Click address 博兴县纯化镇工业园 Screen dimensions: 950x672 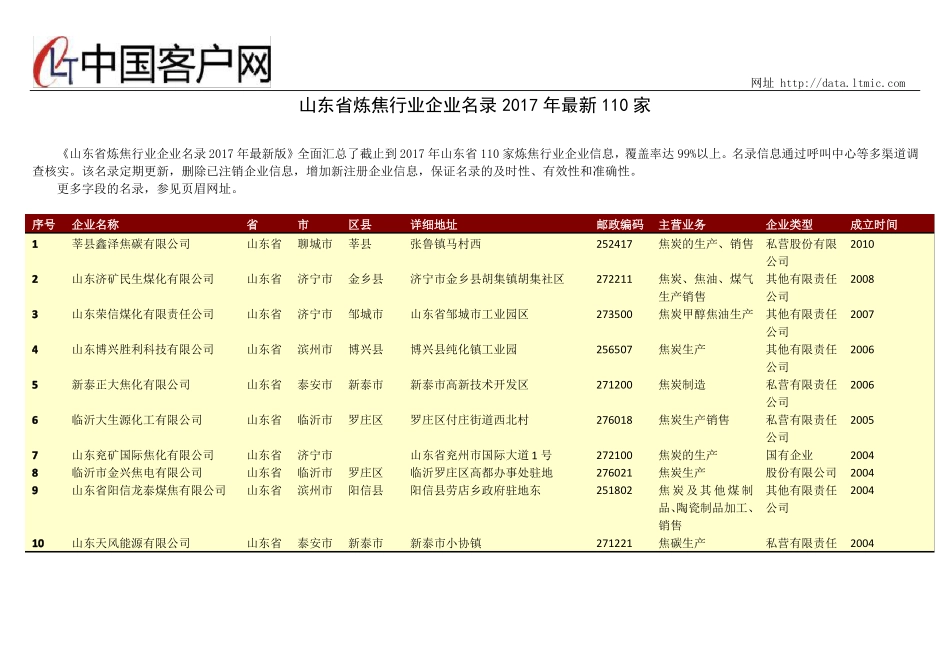click(x=463, y=349)
